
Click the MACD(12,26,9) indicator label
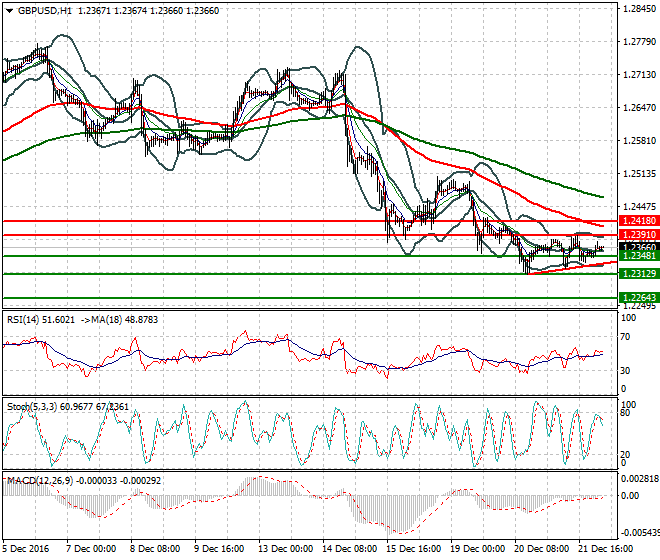point(84,480)
